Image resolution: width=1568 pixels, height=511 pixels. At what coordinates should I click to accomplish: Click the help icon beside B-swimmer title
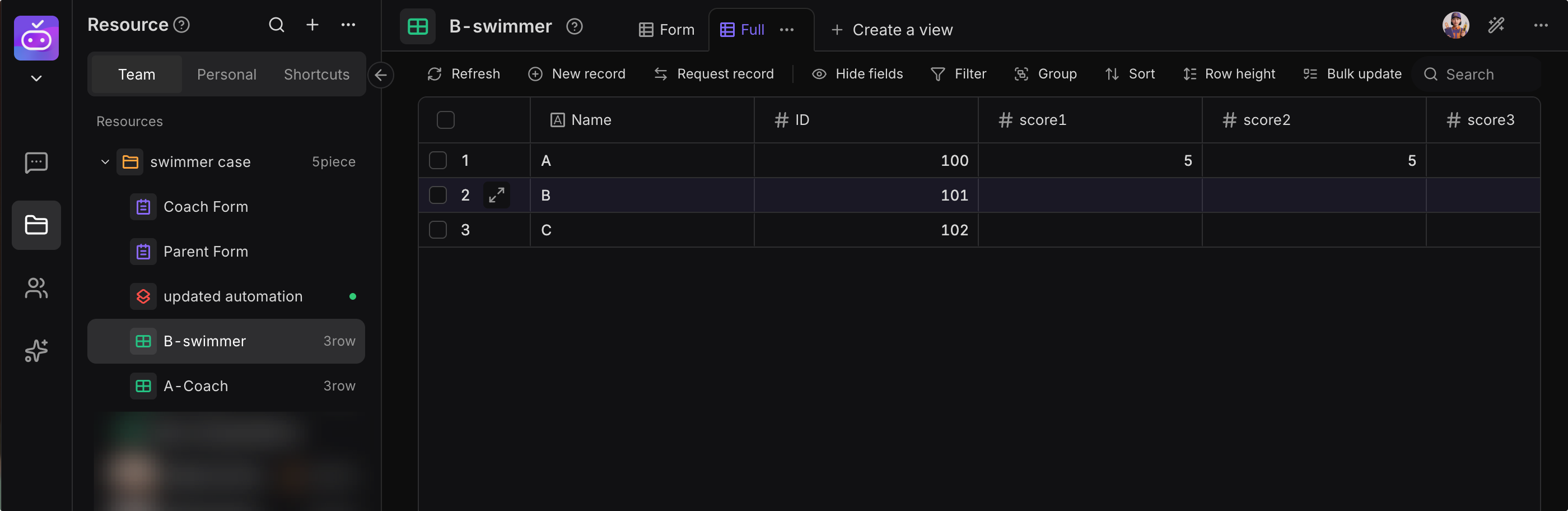(x=574, y=27)
